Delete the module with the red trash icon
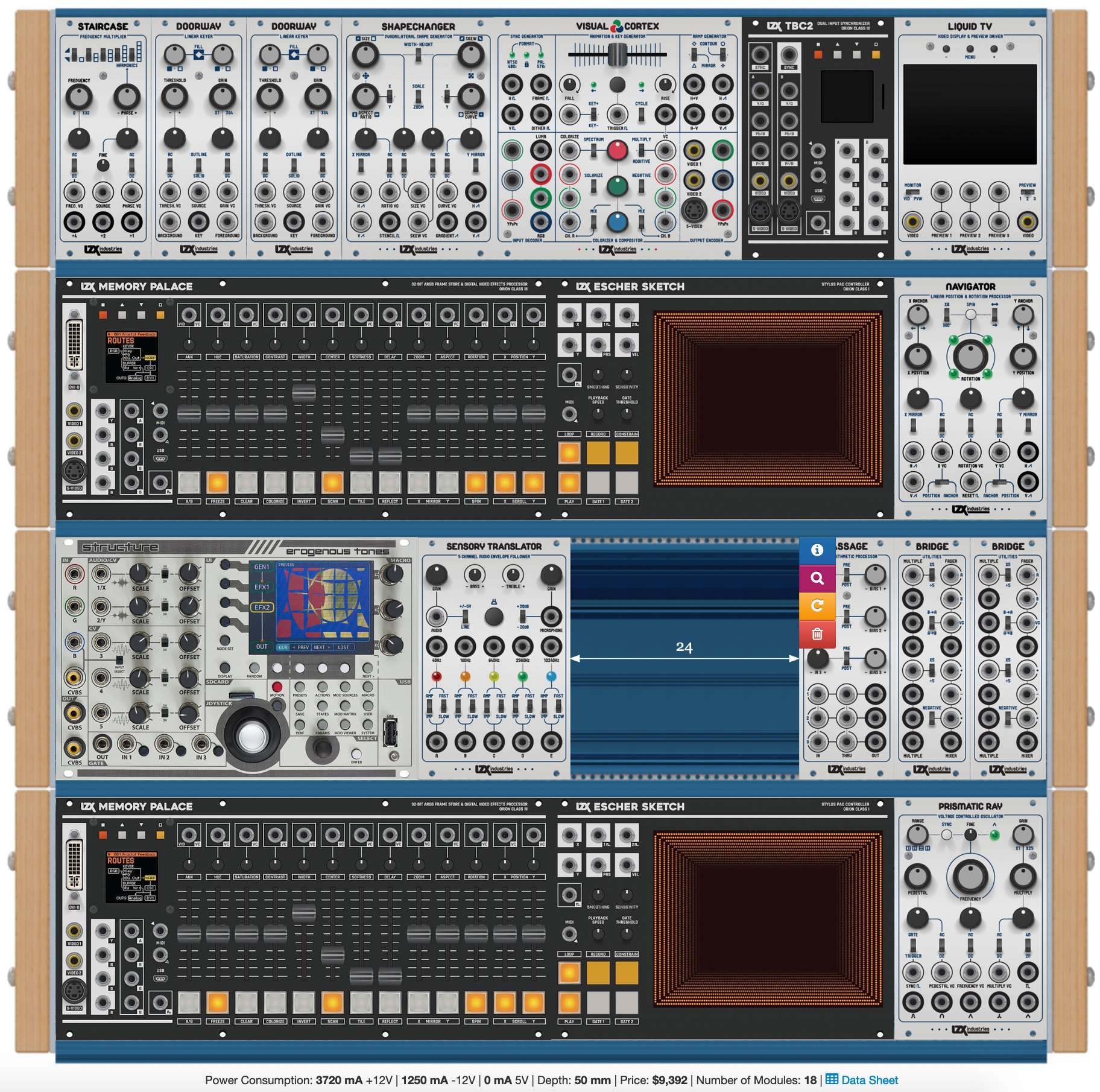The width and height of the screenshot is (1100, 1092). coord(817,633)
